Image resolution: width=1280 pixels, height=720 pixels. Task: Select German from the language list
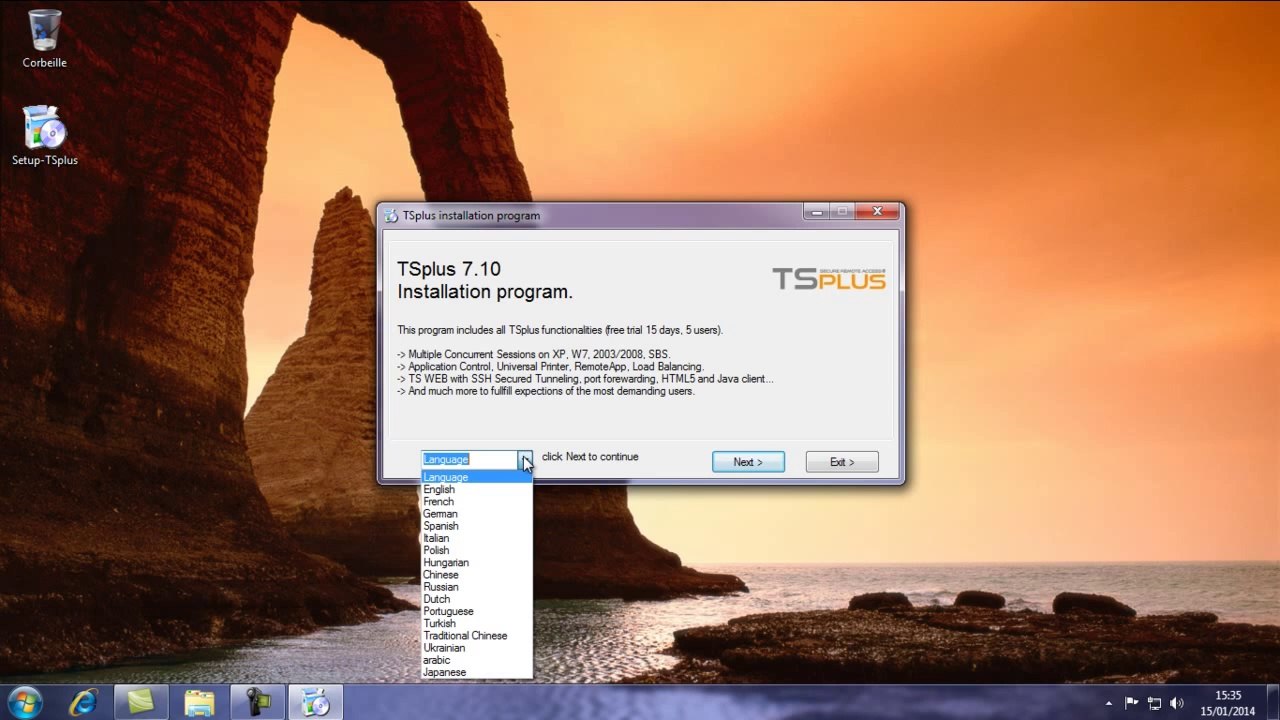pyautogui.click(x=476, y=514)
